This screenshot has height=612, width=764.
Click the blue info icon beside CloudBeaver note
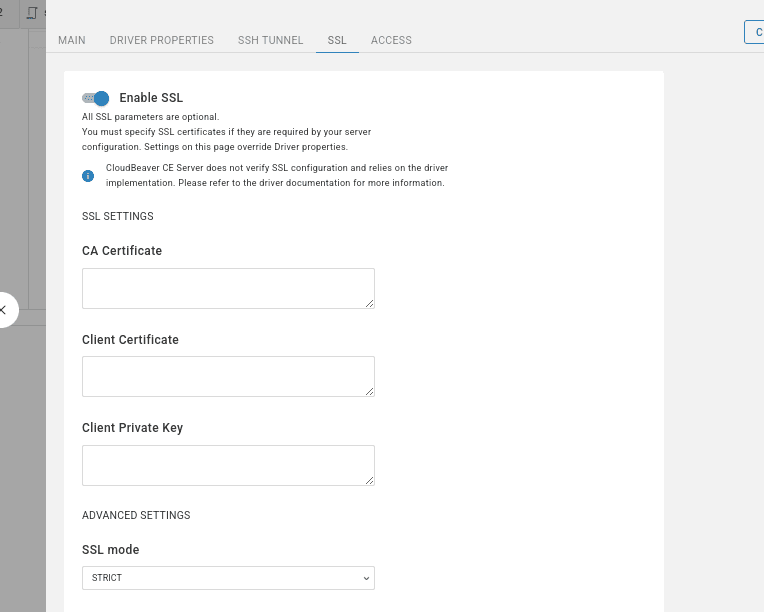click(x=88, y=176)
